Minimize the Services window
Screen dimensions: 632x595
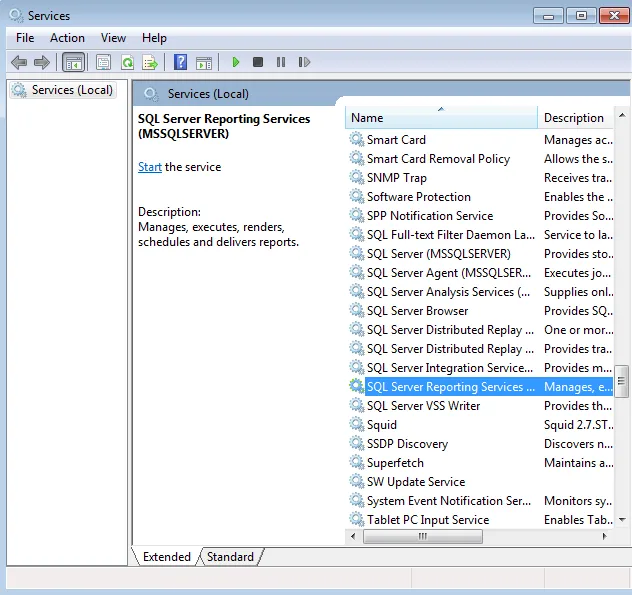[548, 16]
